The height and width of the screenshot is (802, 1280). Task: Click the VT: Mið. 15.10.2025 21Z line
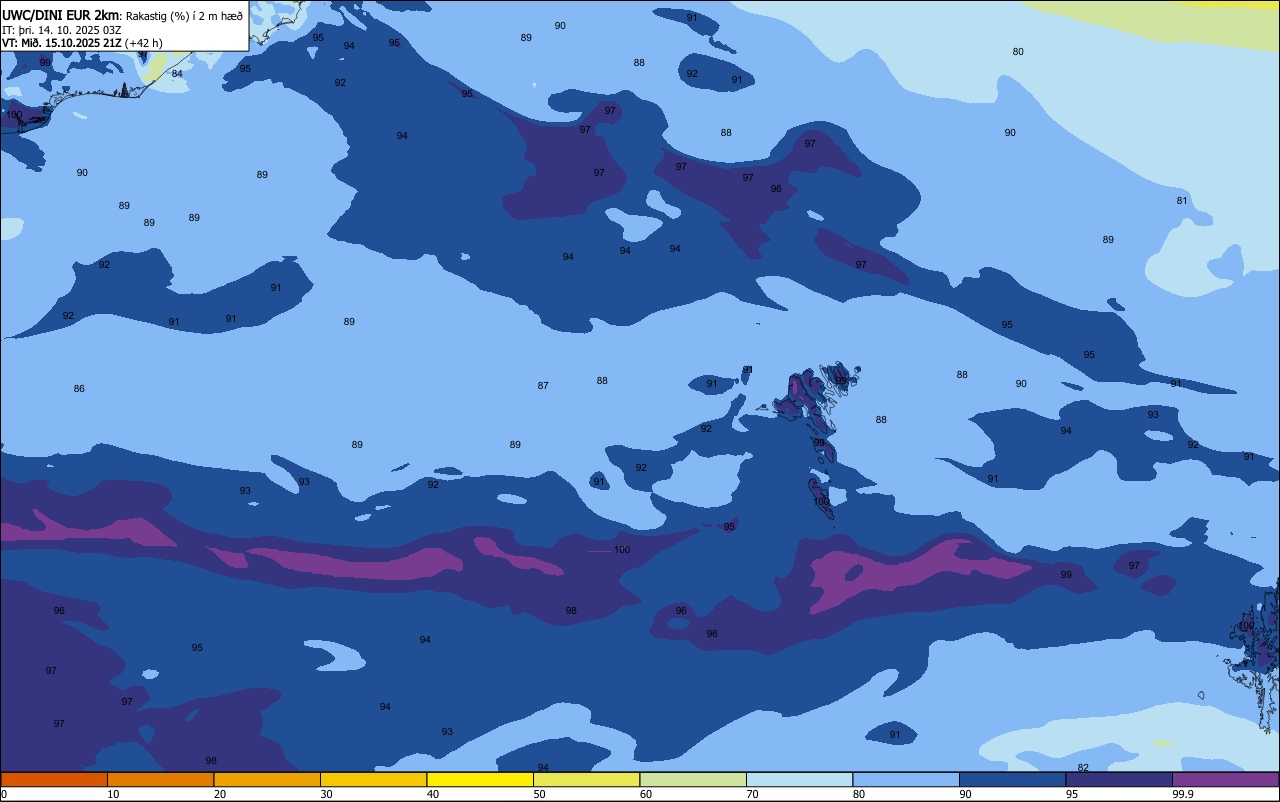[82, 43]
